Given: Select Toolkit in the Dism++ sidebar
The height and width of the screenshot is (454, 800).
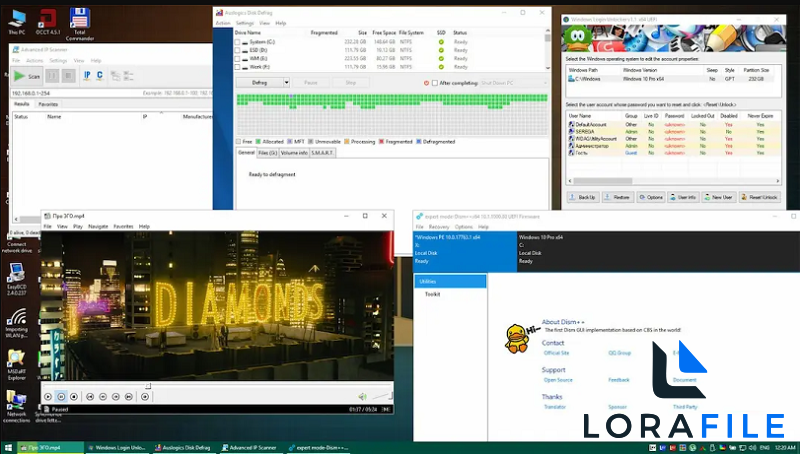Looking at the screenshot, I should [x=433, y=294].
